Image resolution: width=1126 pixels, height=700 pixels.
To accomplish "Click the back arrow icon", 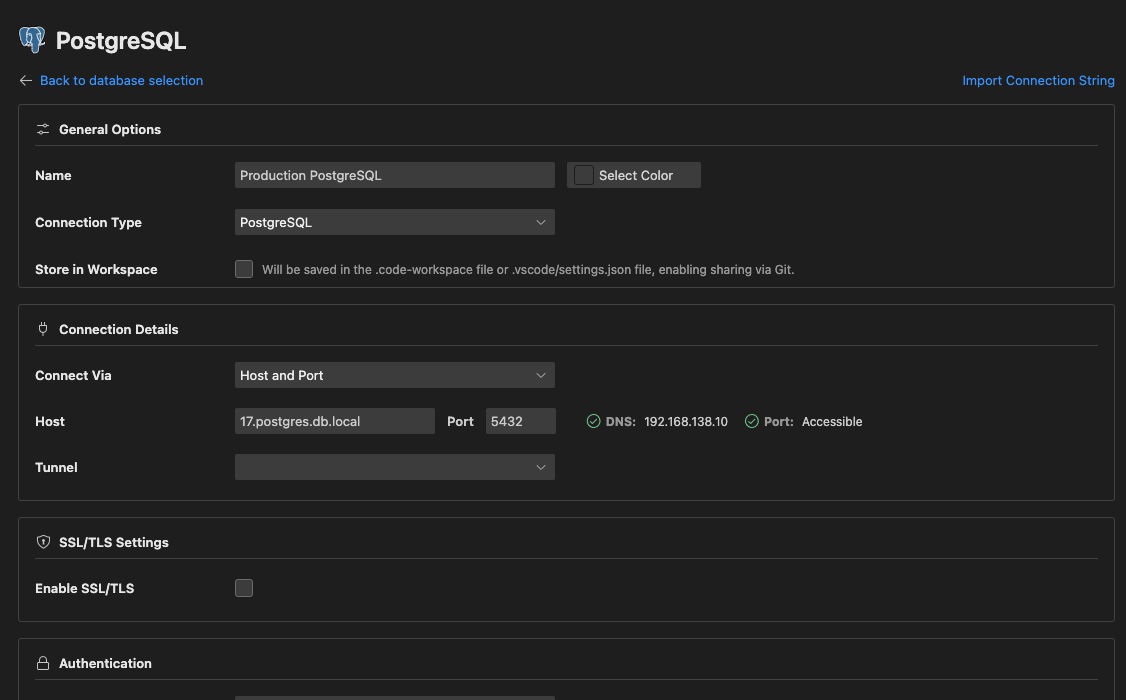I will 26,81.
